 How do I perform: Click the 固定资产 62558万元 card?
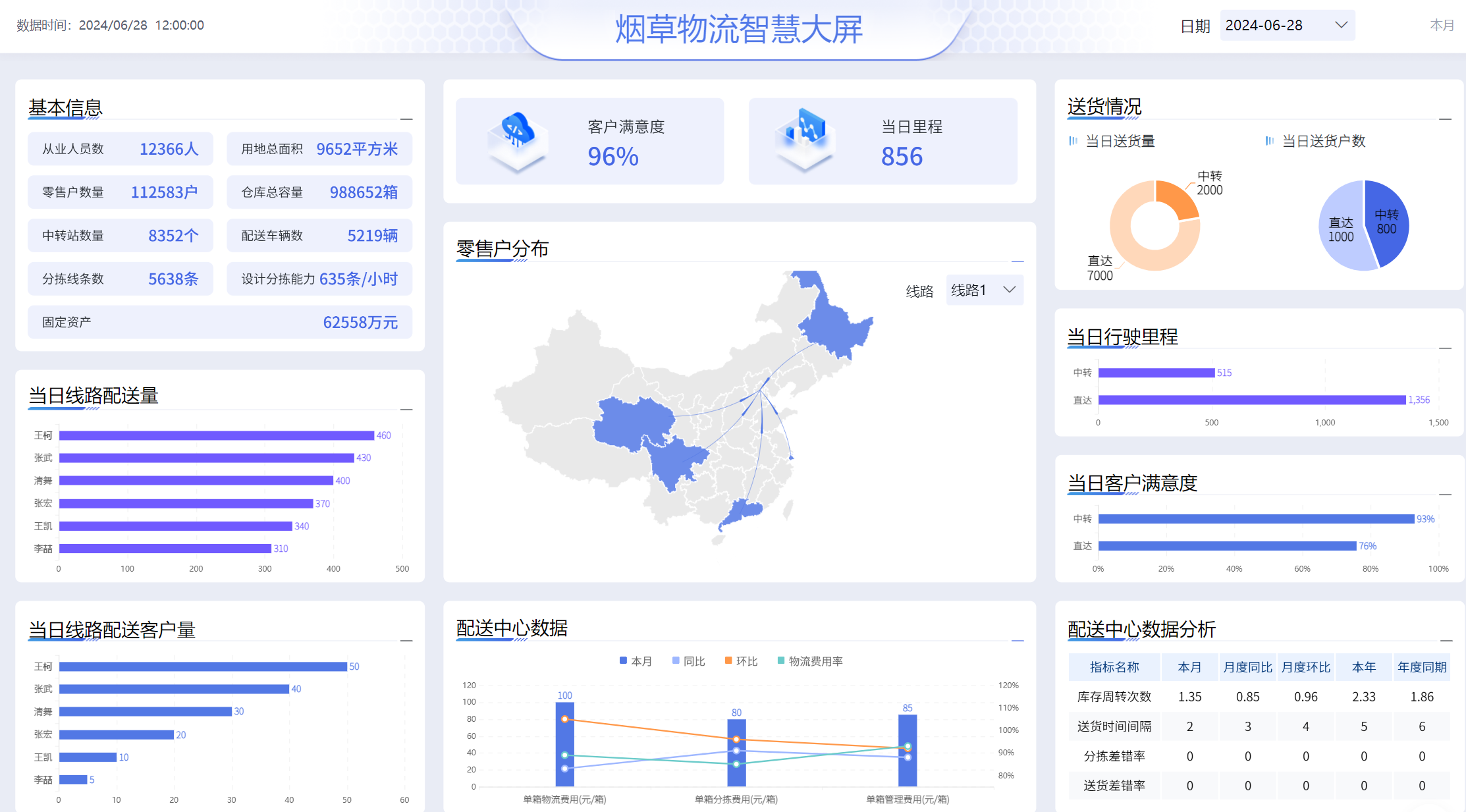tap(220, 322)
